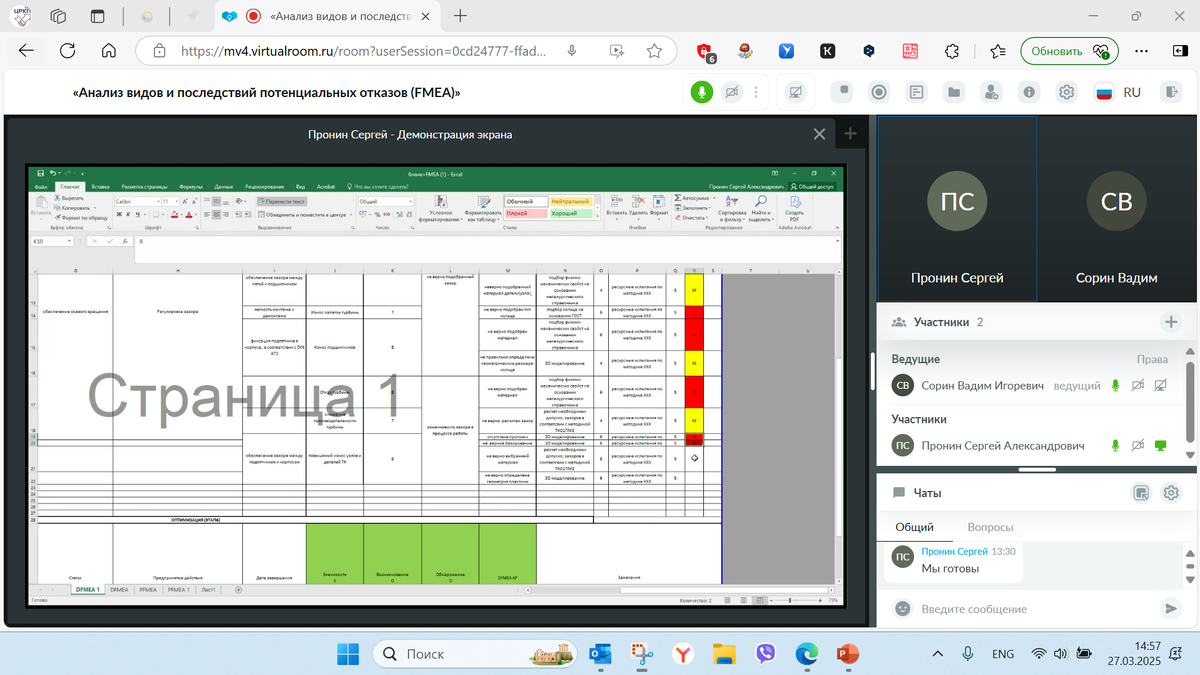Open PowerPoint from the taskbar
This screenshot has width=1200, height=675.
tap(848, 654)
